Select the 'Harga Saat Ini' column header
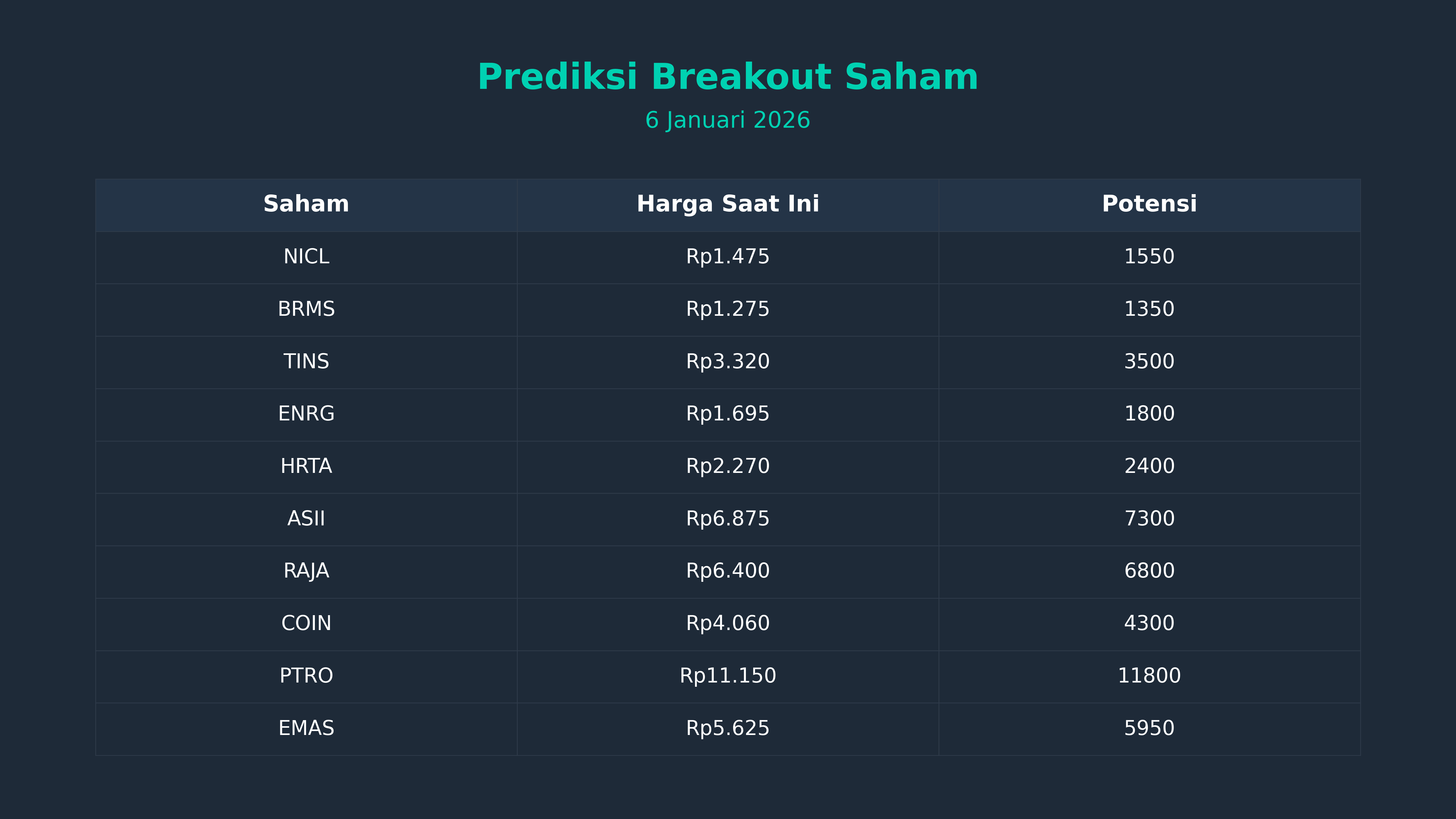This screenshot has height=819, width=1456. coord(727,204)
